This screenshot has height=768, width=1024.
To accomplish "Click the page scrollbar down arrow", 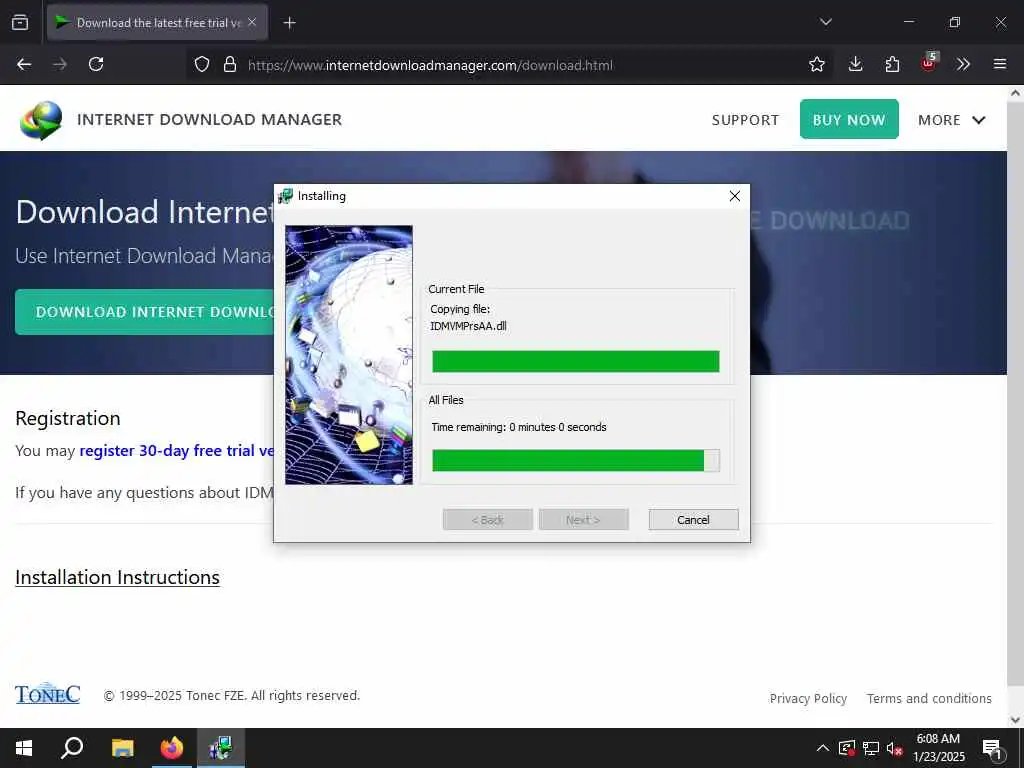I will (x=1015, y=720).
